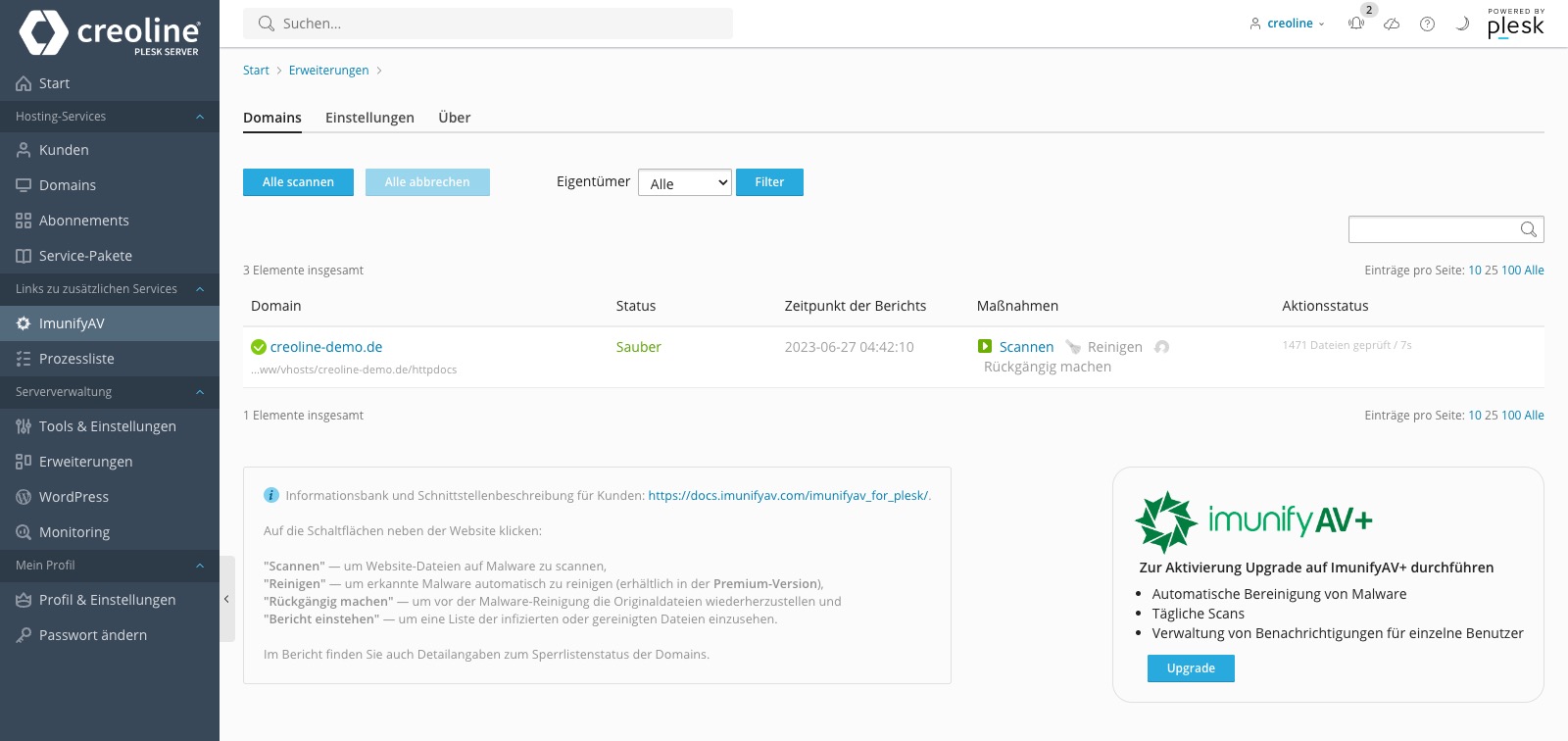Open the docs.imunifyav.com documentation link
1568x741 pixels.
[x=788, y=496]
